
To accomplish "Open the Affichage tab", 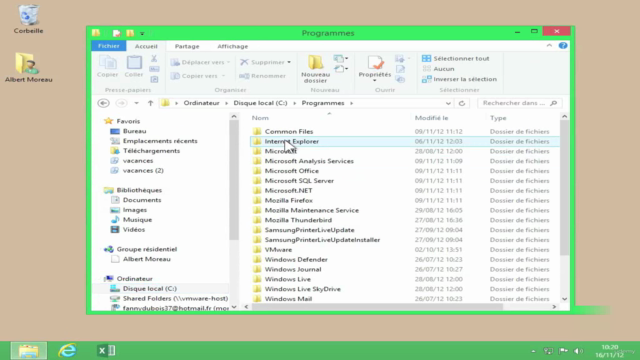I will [x=232, y=46].
